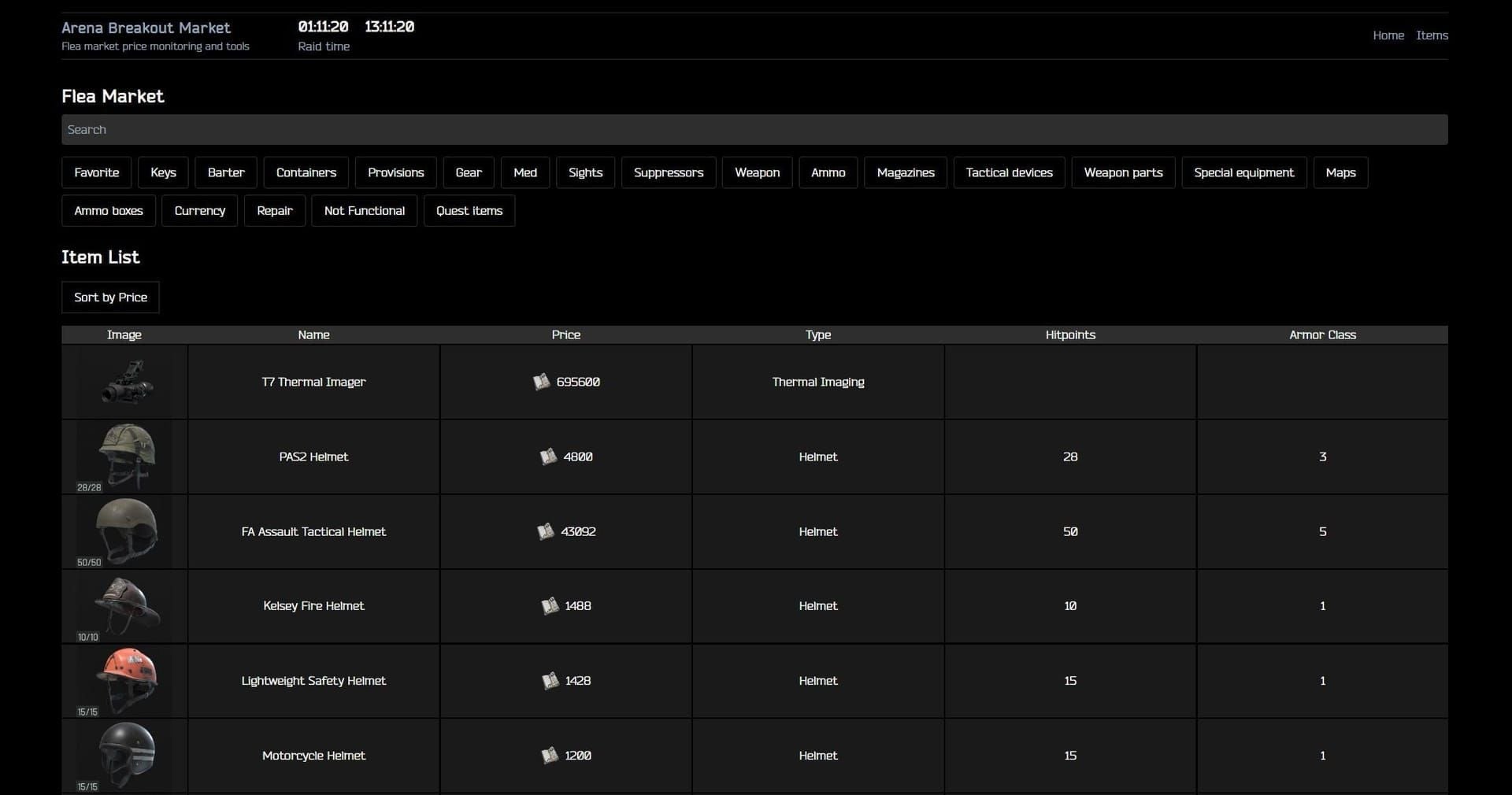Viewport: 1512px width, 795px height.
Task: Select the Not Functional filter
Action: [364, 210]
